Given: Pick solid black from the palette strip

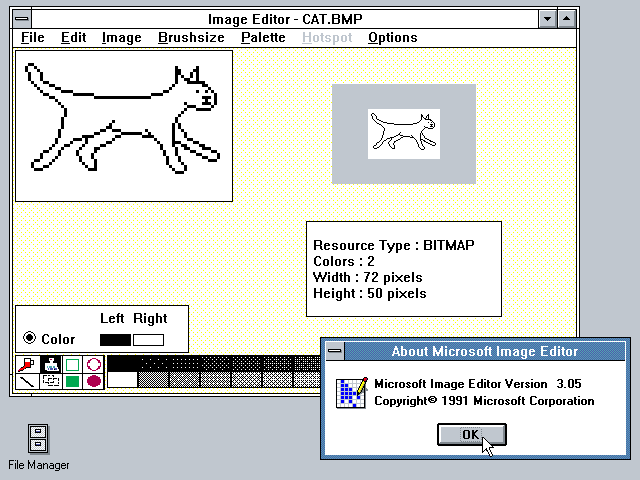Looking at the screenshot, I should [x=123, y=363].
